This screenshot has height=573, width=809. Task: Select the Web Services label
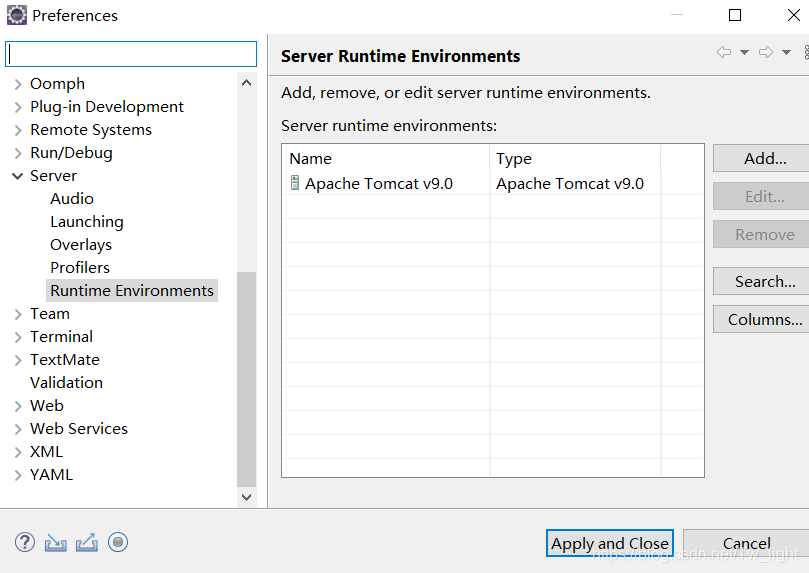click(78, 429)
